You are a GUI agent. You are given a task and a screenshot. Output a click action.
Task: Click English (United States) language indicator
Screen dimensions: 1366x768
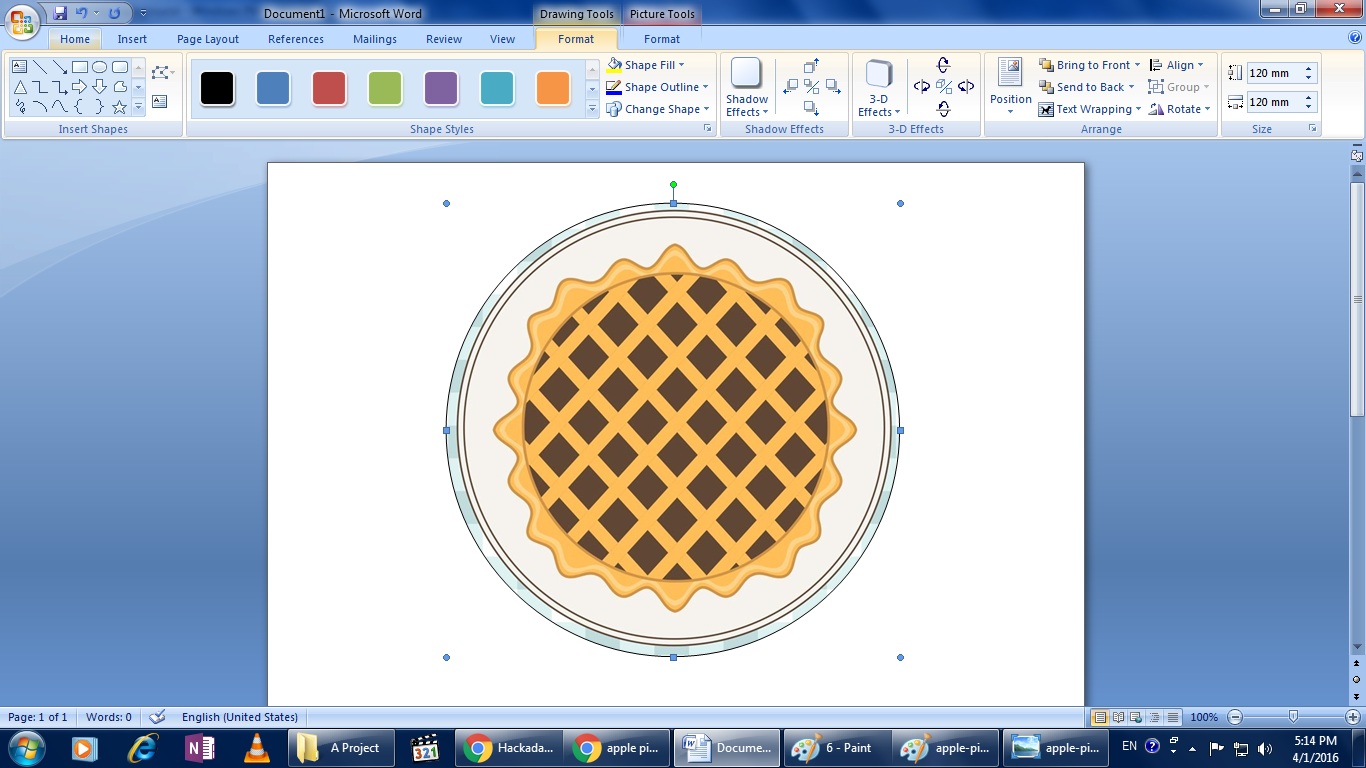(x=240, y=717)
